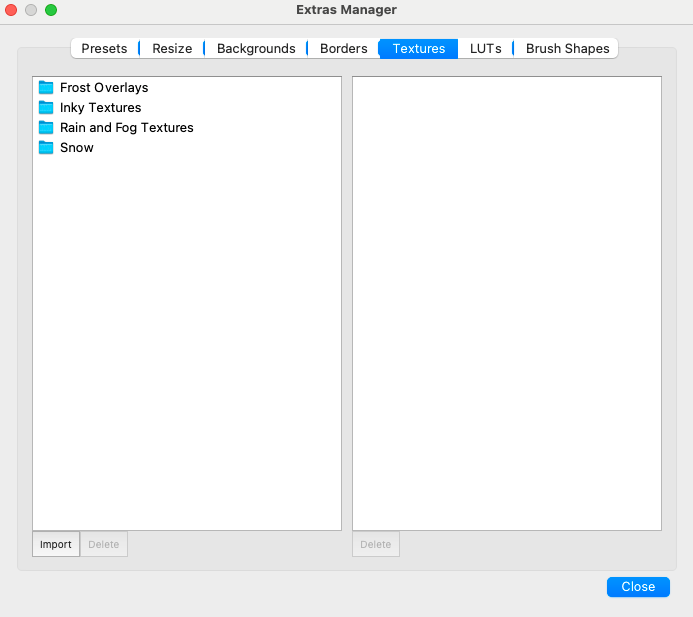Click Delete below the right preview pane

(376, 545)
